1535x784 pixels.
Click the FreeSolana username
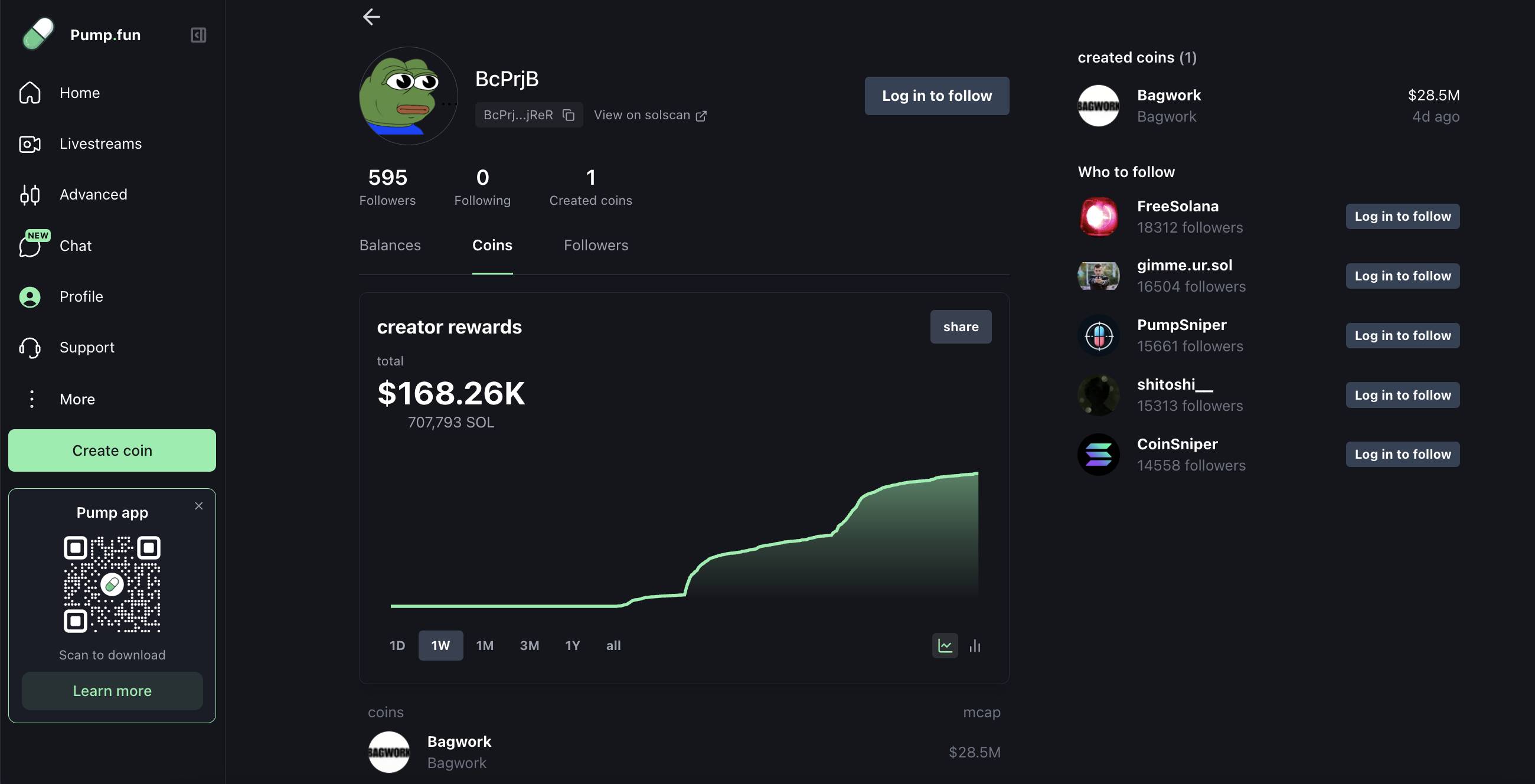click(x=1178, y=206)
